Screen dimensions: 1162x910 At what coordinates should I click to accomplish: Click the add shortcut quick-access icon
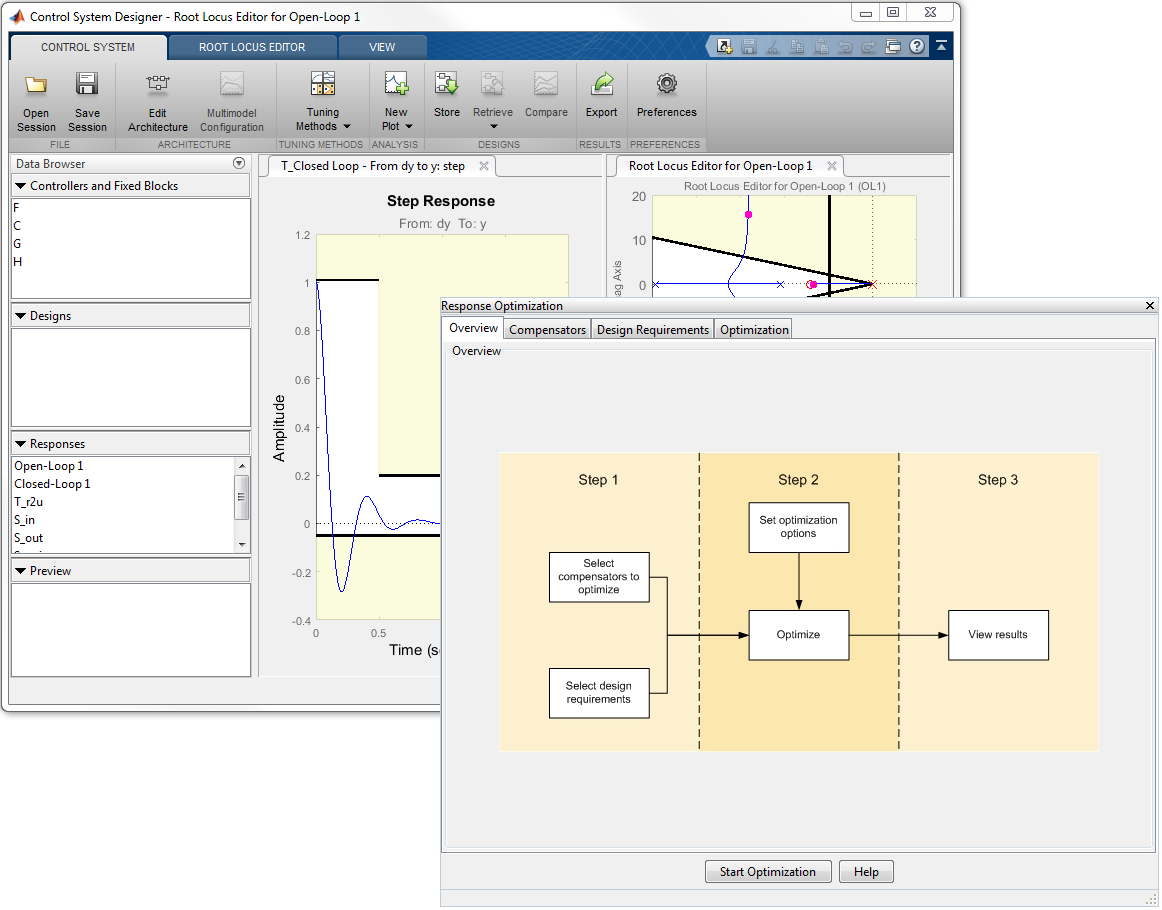coord(724,47)
